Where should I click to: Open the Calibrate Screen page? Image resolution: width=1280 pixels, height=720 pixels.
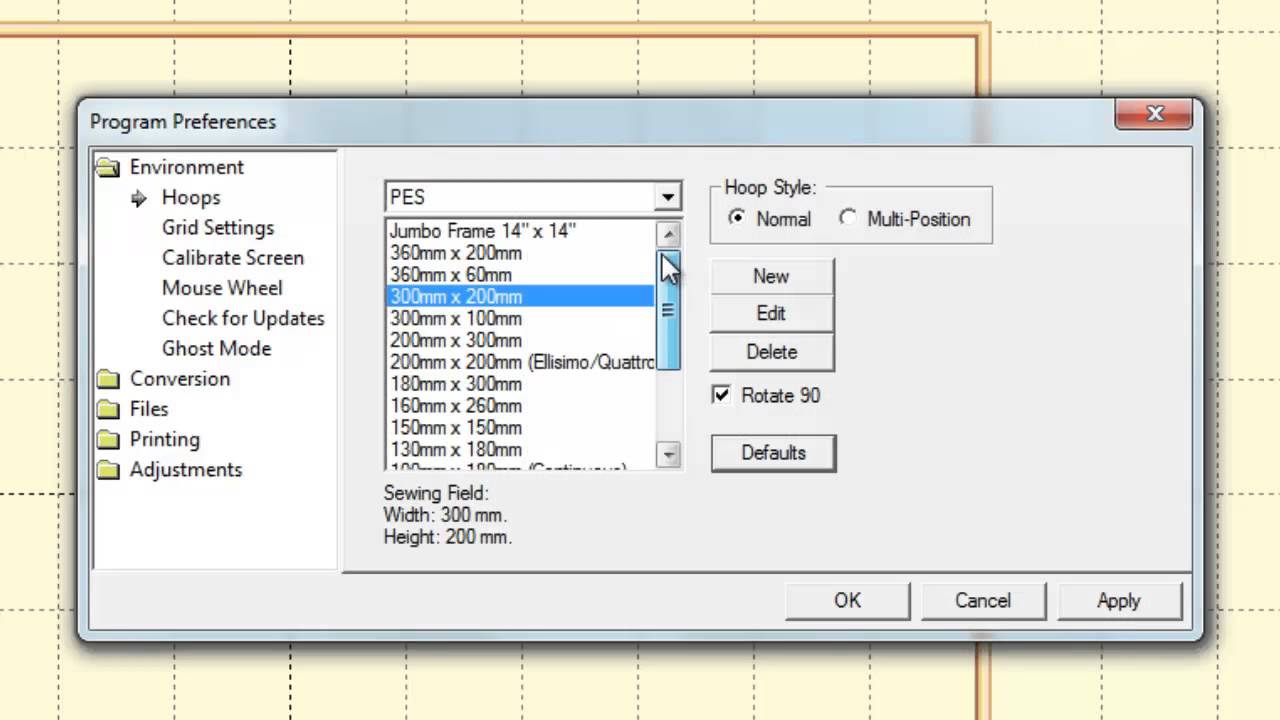233,258
